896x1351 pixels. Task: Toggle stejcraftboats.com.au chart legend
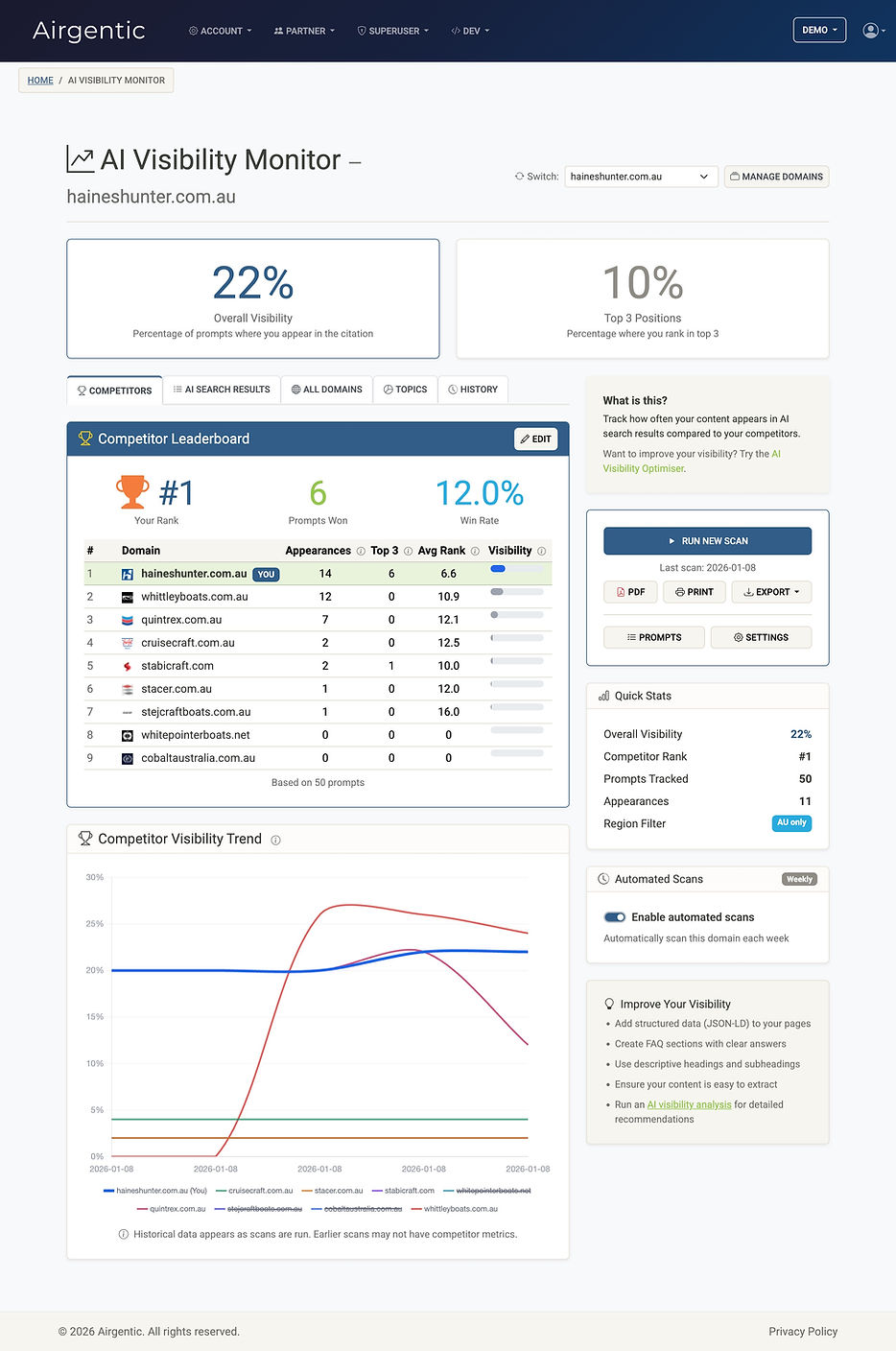click(258, 1209)
